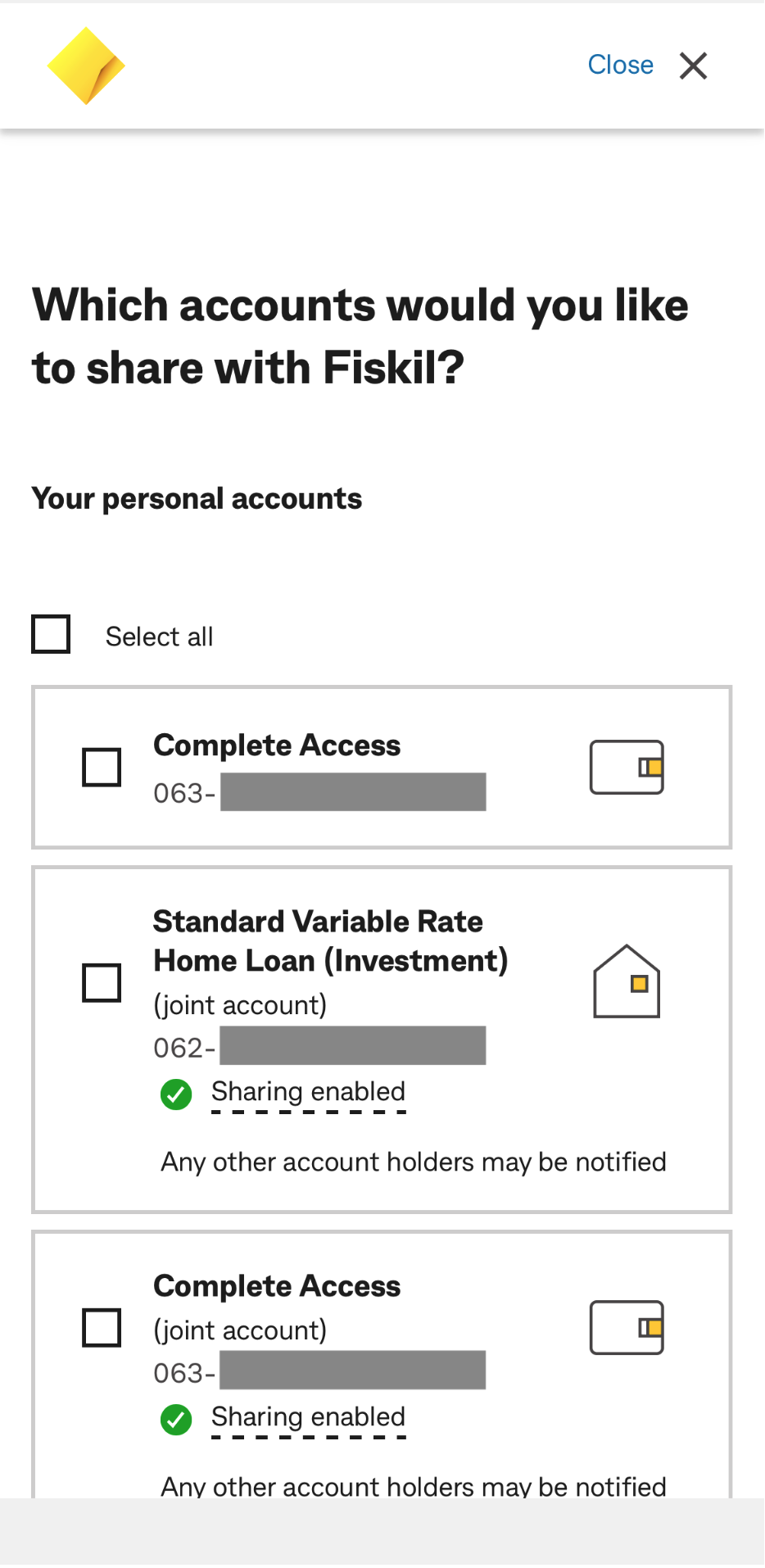This screenshot has width=765, height=1568.
Task: Click the house icon on the home loan account
Action: click(x=626, y=981)
